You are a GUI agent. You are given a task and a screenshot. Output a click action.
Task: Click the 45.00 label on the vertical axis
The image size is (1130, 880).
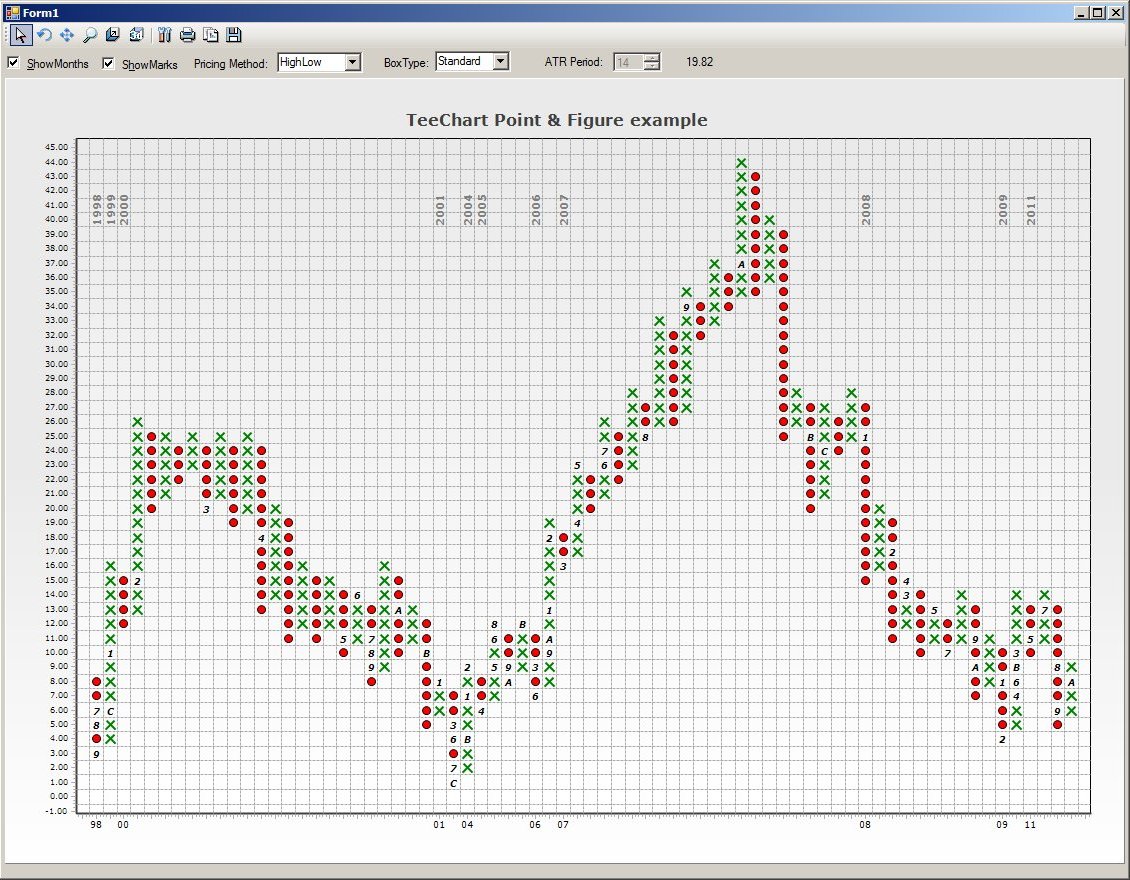[x=56, y=147]
